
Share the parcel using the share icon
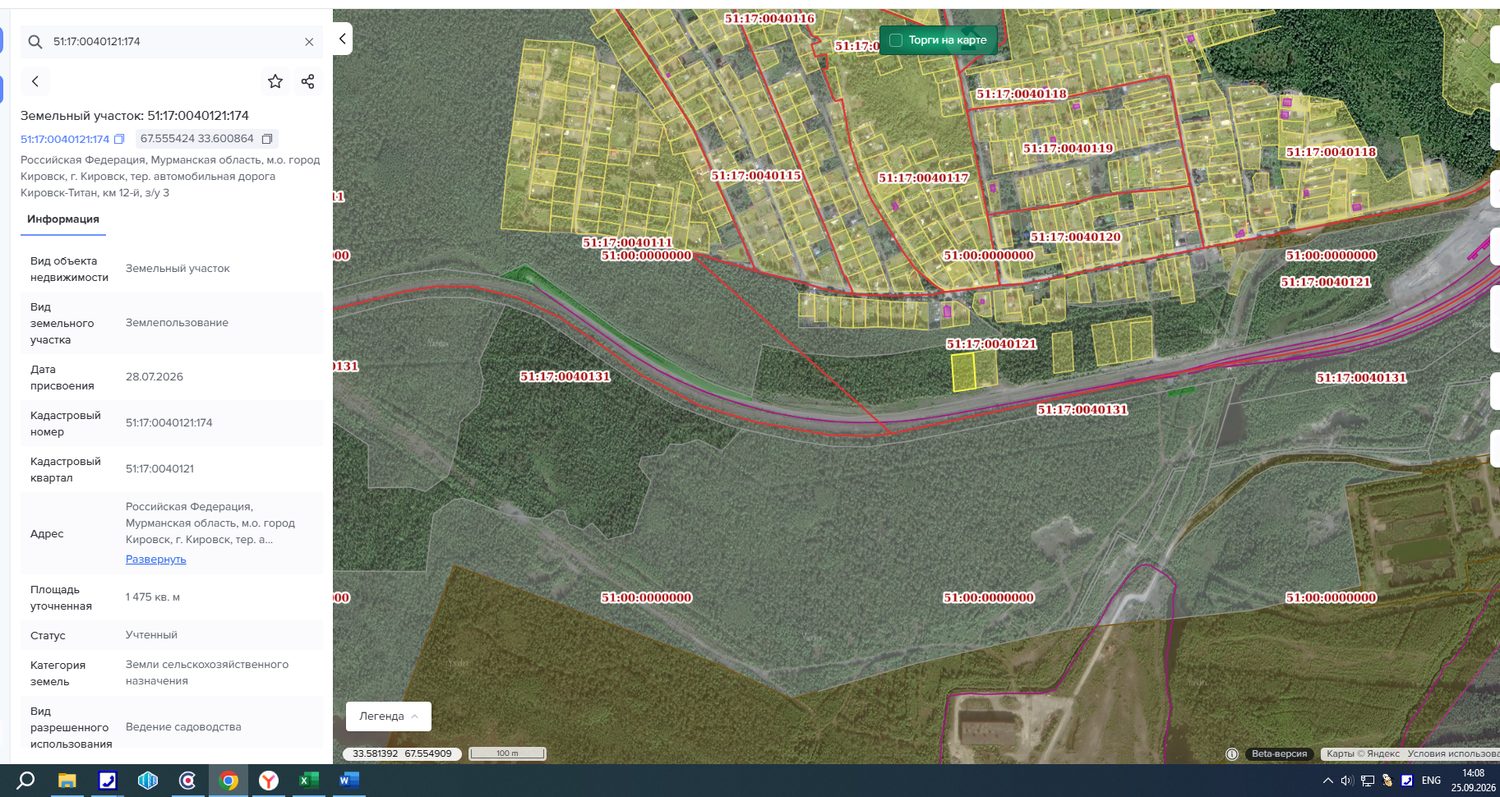pyautogui.click(x=307, y=82)
